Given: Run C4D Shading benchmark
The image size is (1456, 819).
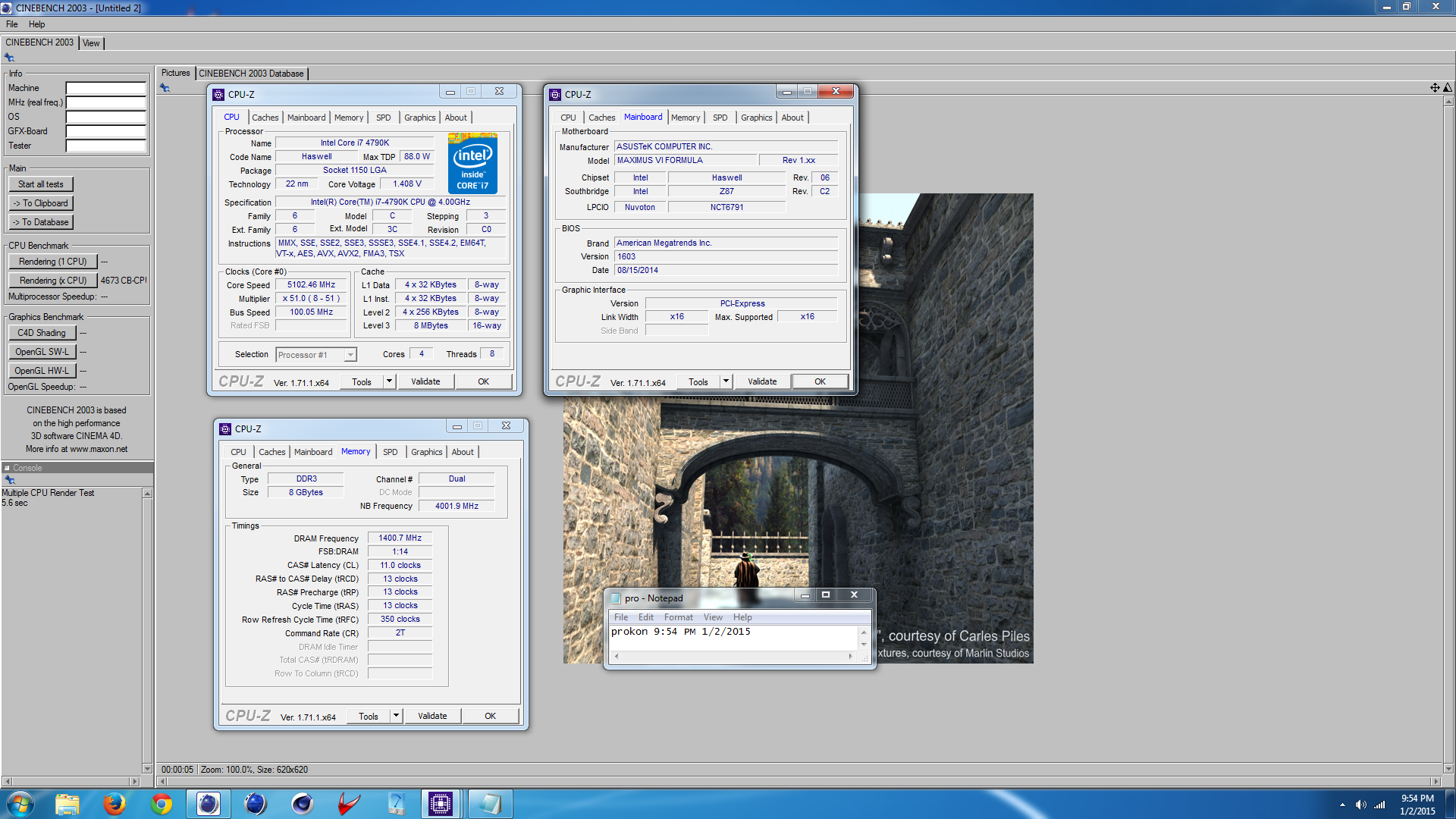Looking at the screenshot, I should (42, 333).
